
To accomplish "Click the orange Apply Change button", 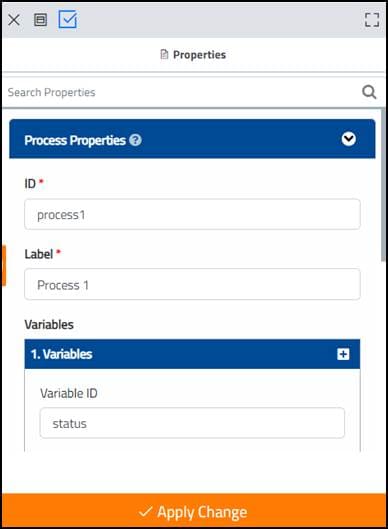I will 194,511.
